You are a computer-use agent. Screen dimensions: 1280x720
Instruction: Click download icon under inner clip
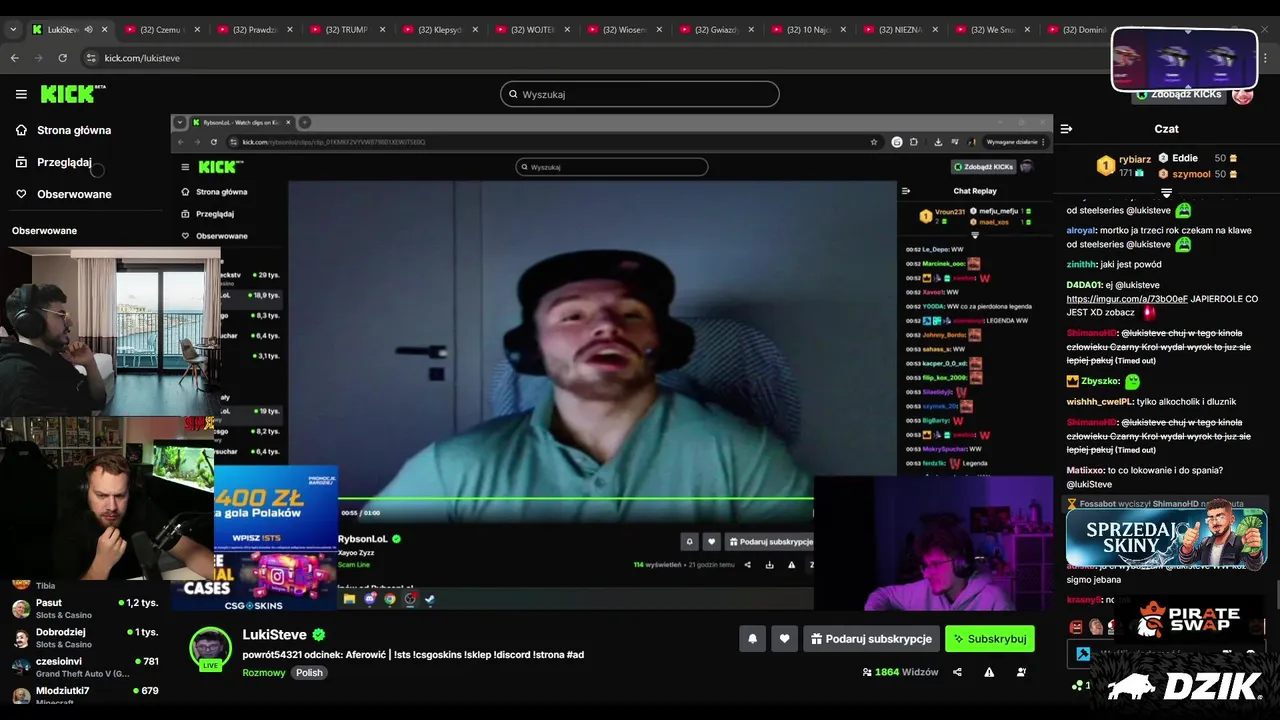[x=769, y=565]
